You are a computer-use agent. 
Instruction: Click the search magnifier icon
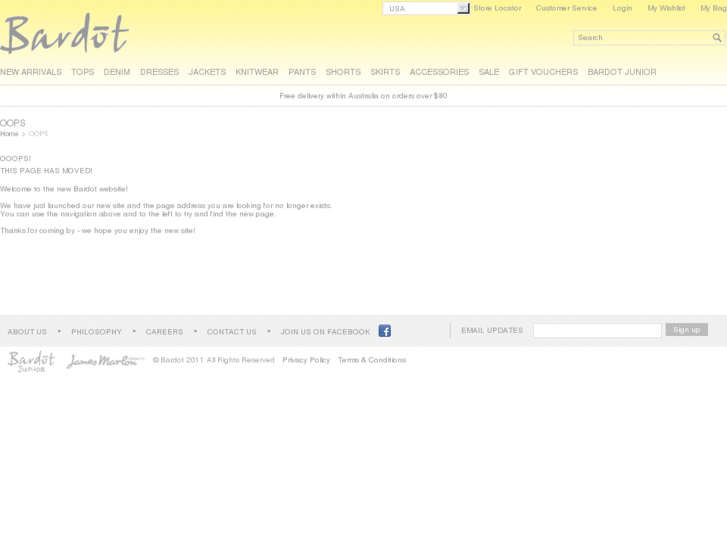717,38
